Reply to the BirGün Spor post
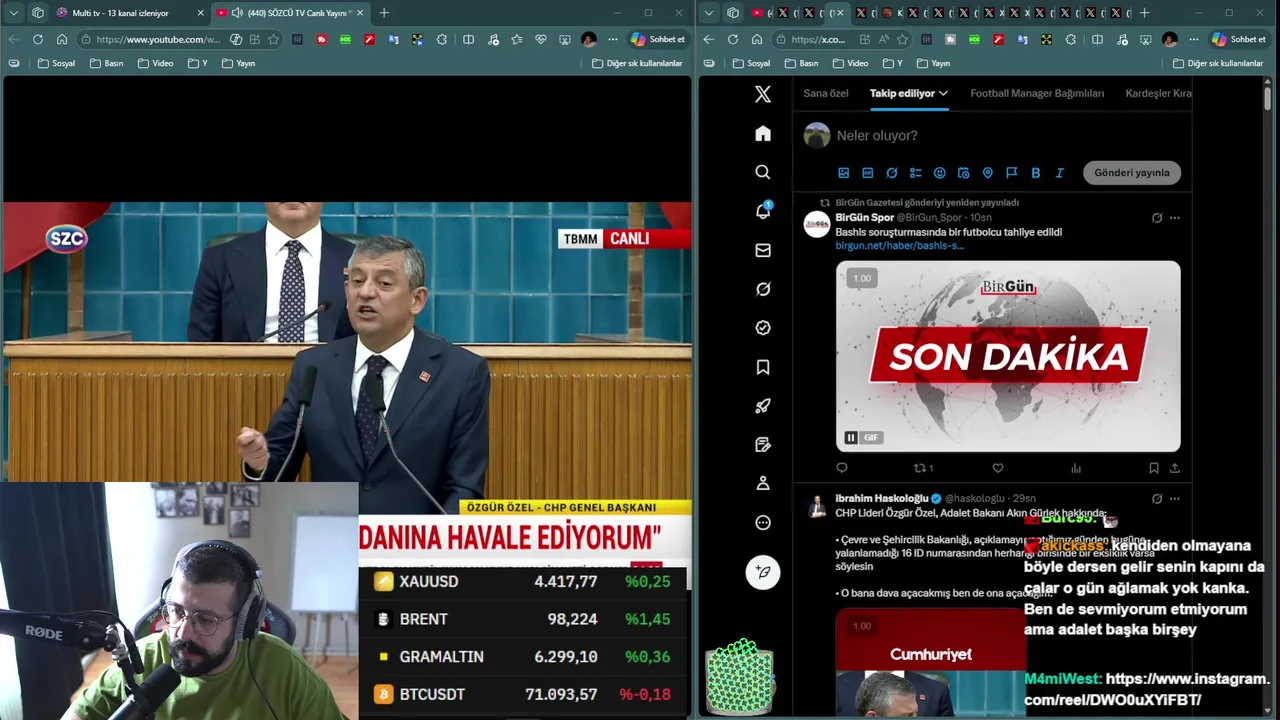Screen dimensions: 1280x720 [842, 468]
